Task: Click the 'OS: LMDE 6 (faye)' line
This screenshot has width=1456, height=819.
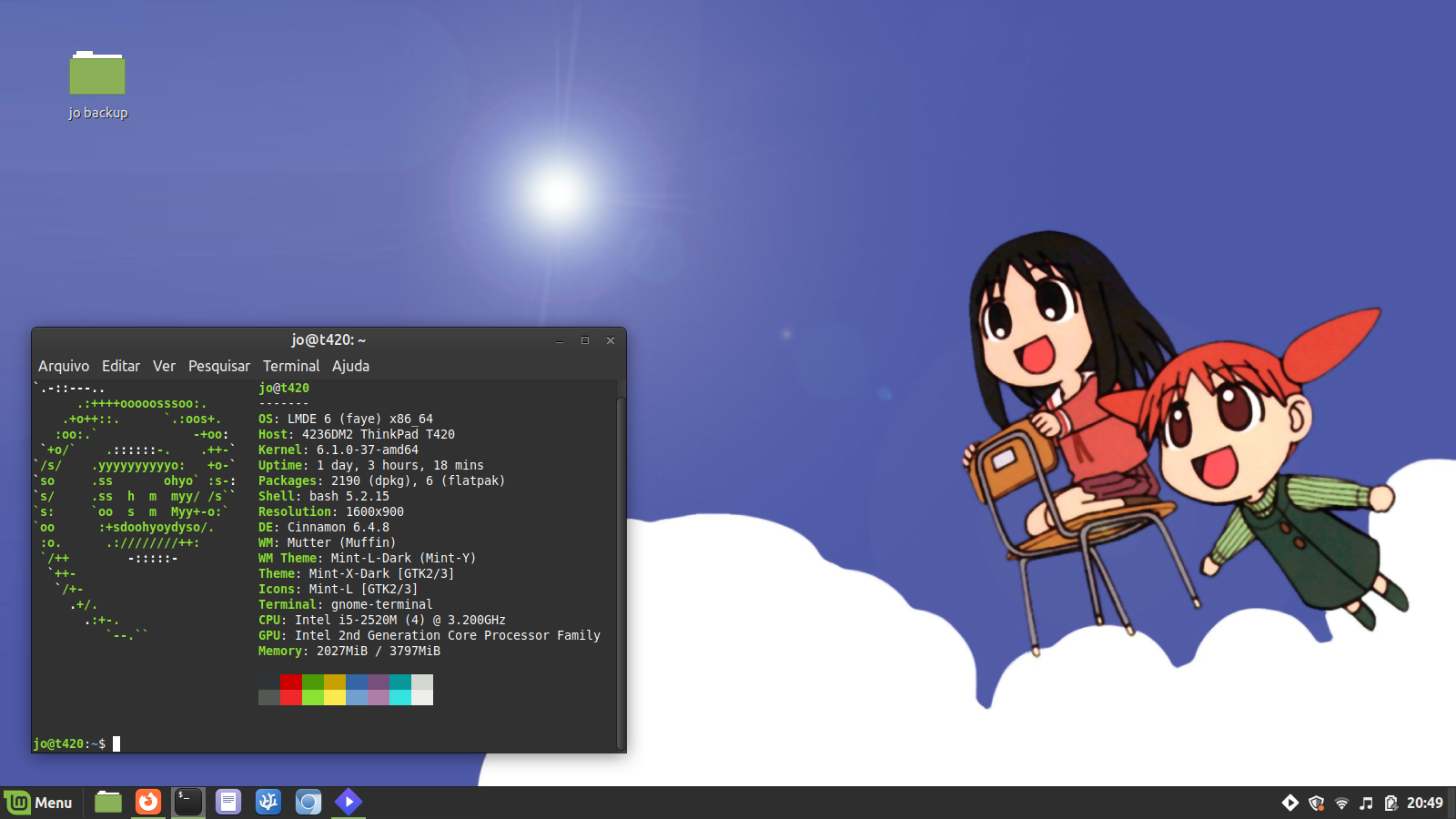Action: pos(346,419)
